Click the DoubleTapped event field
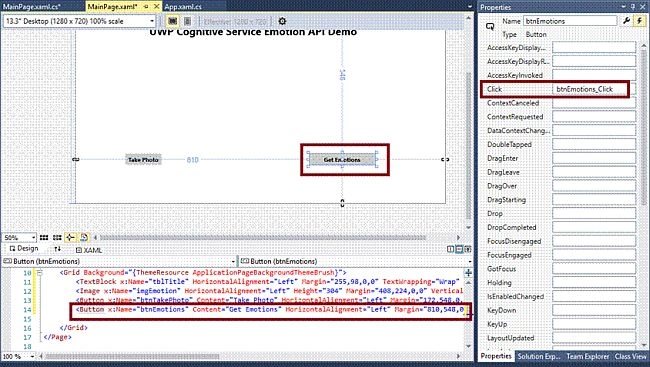The image size is (650, 367). point(594,144)
